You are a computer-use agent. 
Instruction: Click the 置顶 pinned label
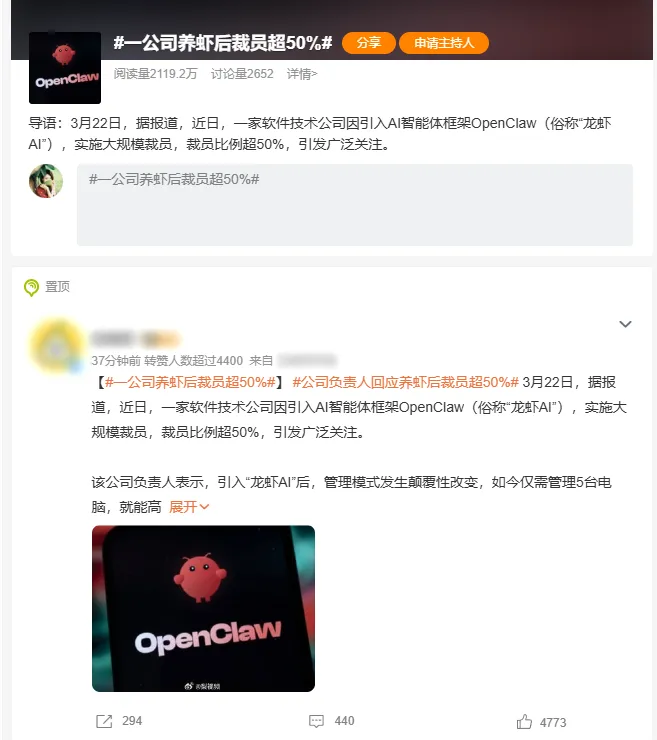57,287
